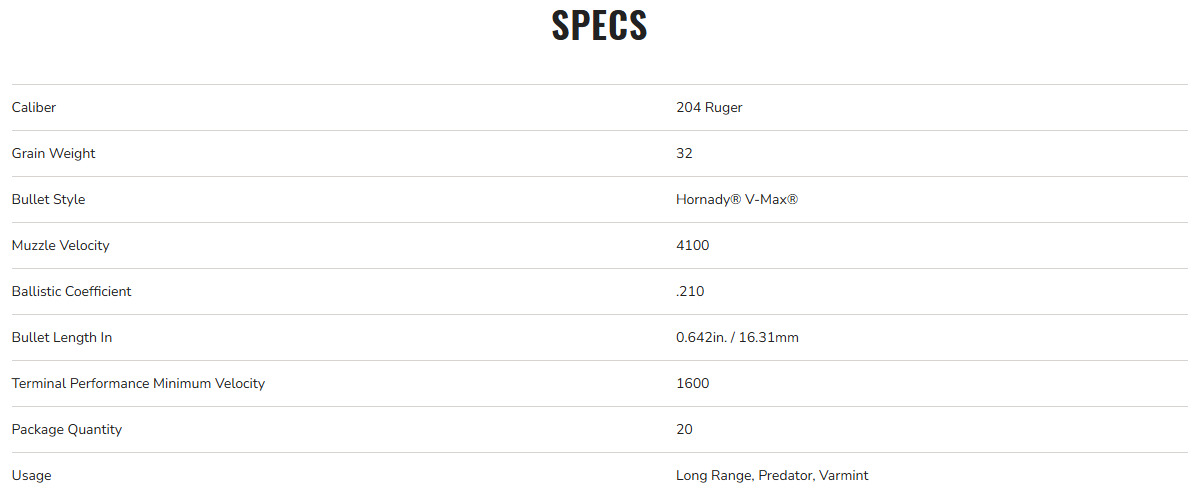Click the word 'Varmint' in Usage

coord(844,475)
